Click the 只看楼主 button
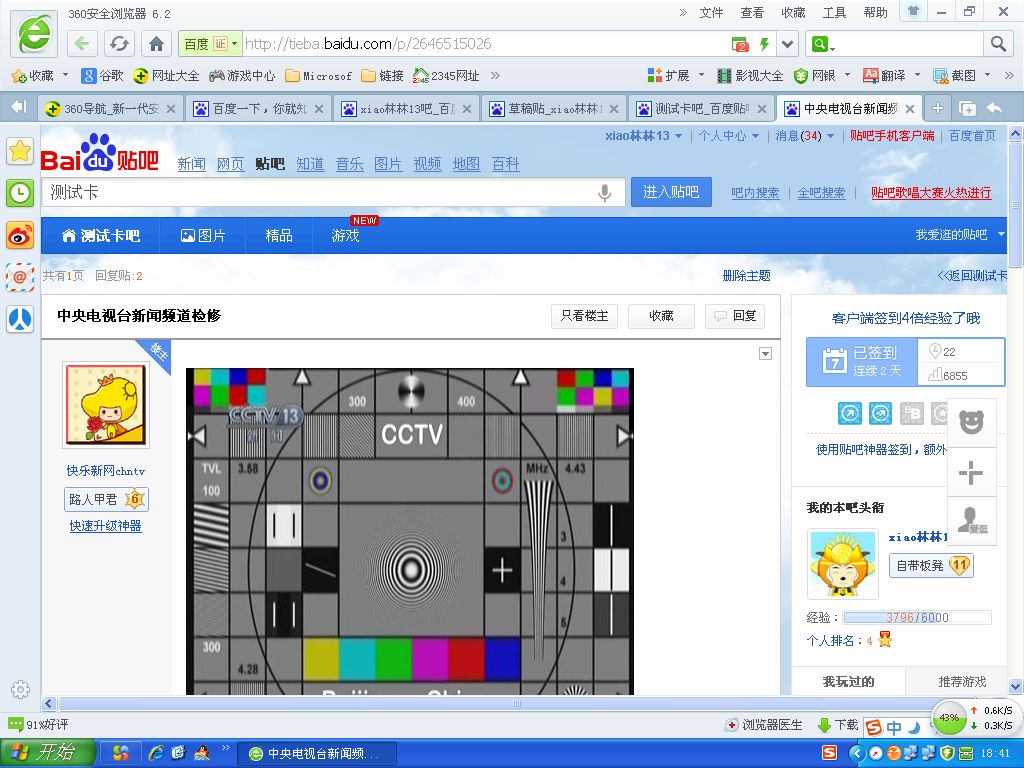Image resolution: width=1024 pixels, height=768 pixels. [584, 316]
